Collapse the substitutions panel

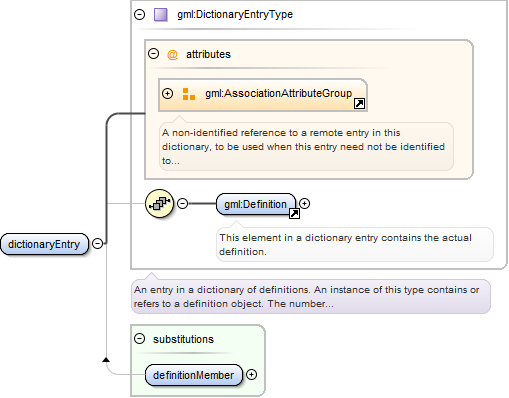139,339
